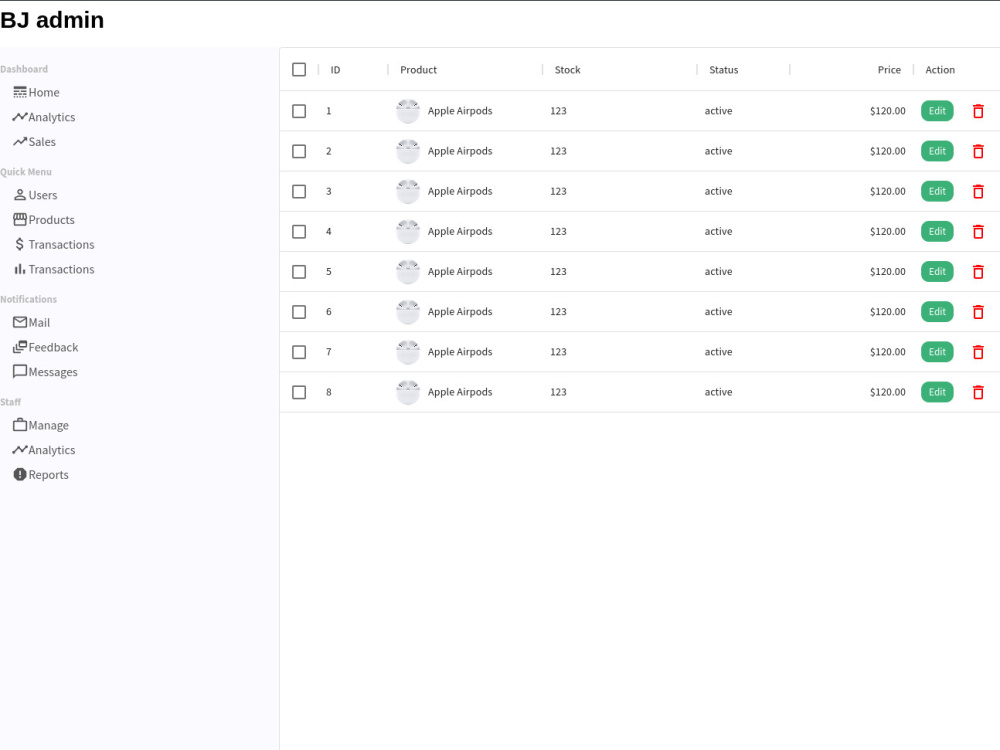Delete product row 2 with the trash icon
The image size is (1000, 750).
978,151
